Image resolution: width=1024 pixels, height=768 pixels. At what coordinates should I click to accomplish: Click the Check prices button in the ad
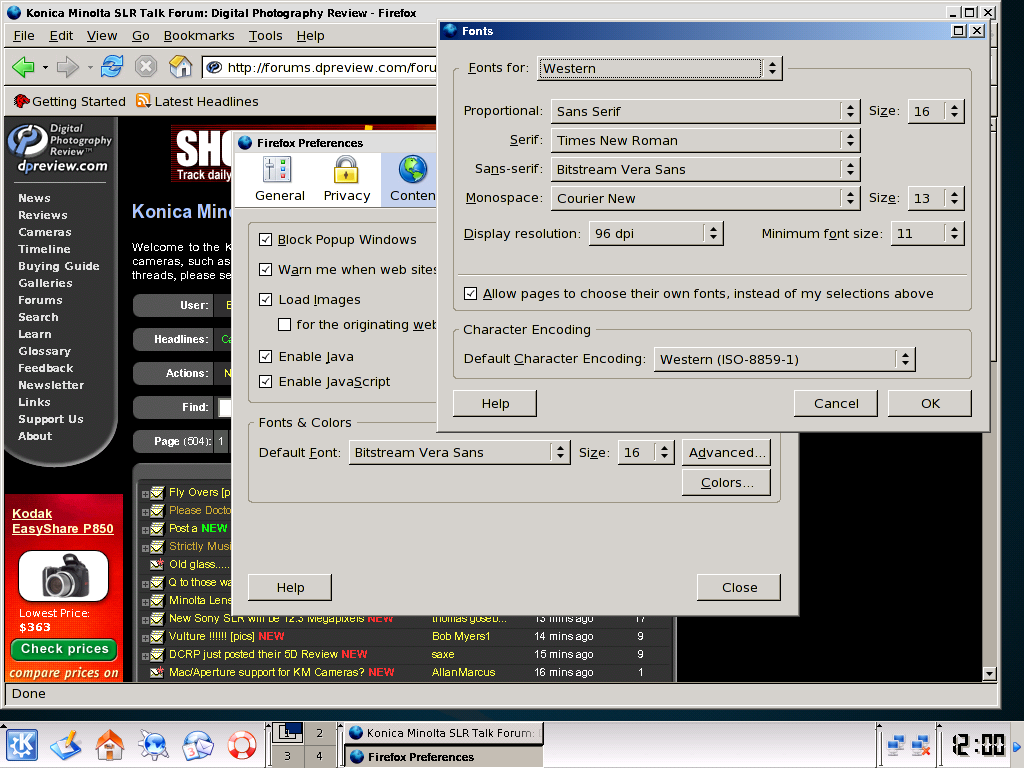(64, 649)
